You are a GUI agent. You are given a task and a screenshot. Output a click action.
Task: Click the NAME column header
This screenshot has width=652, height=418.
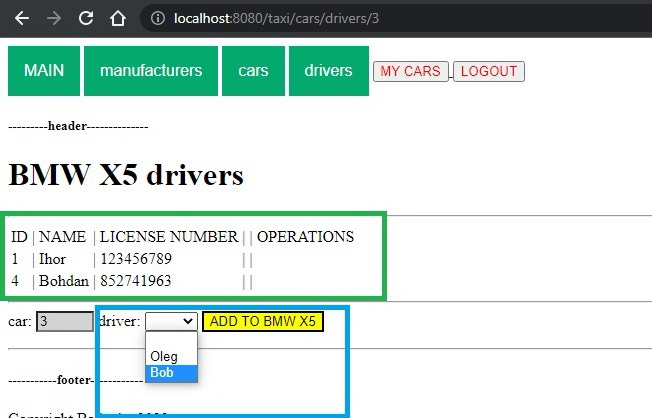tap(62, 237)
